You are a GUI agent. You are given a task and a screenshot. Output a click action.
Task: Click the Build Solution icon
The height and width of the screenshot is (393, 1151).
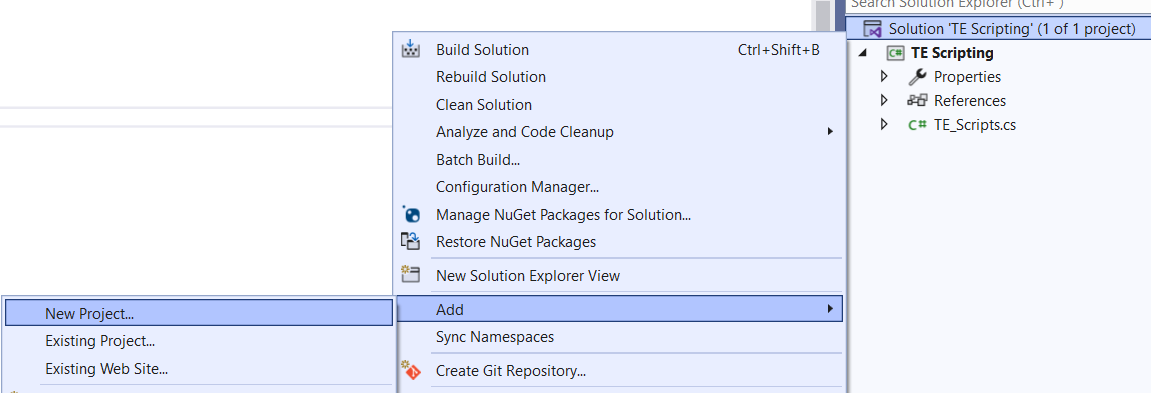(x=410, y=49)
